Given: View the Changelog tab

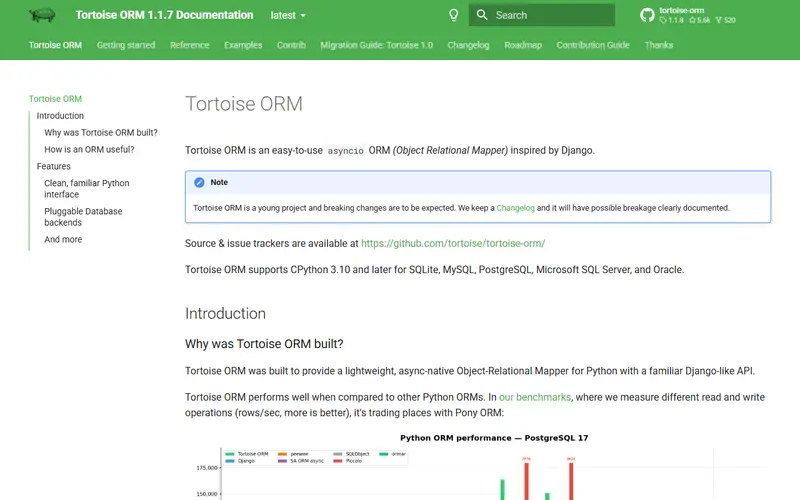Looking at the screenshot, I should tap(468, 45).
